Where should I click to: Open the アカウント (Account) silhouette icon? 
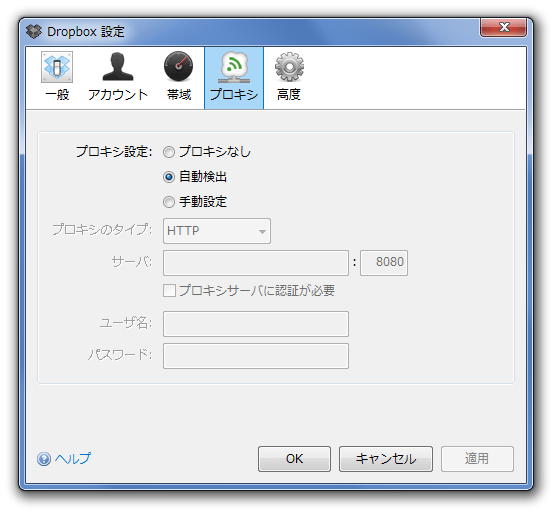(x=118, y=67)
